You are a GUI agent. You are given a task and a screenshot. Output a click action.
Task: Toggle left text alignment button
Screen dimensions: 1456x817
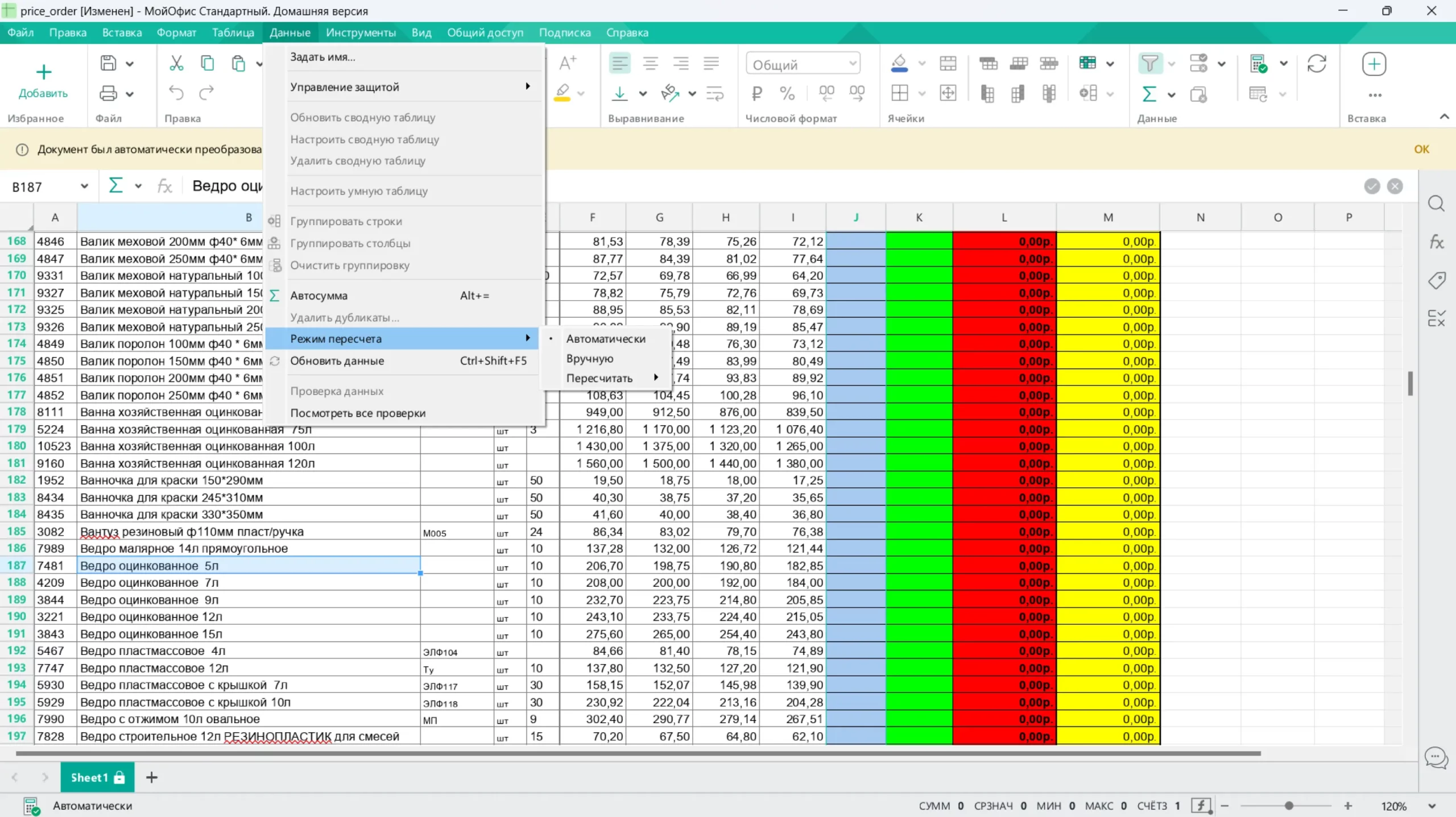619,63
